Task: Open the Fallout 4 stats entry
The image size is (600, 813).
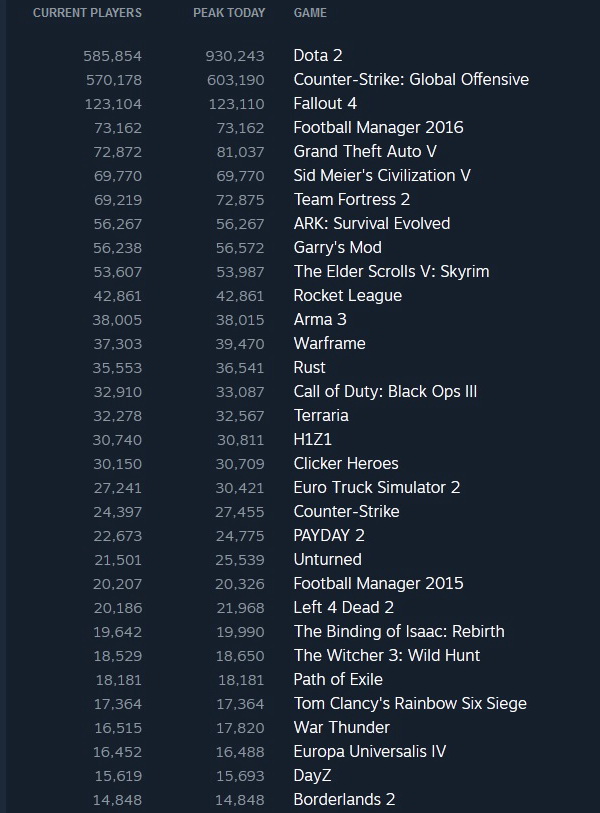Action: [x=325, y=103]
